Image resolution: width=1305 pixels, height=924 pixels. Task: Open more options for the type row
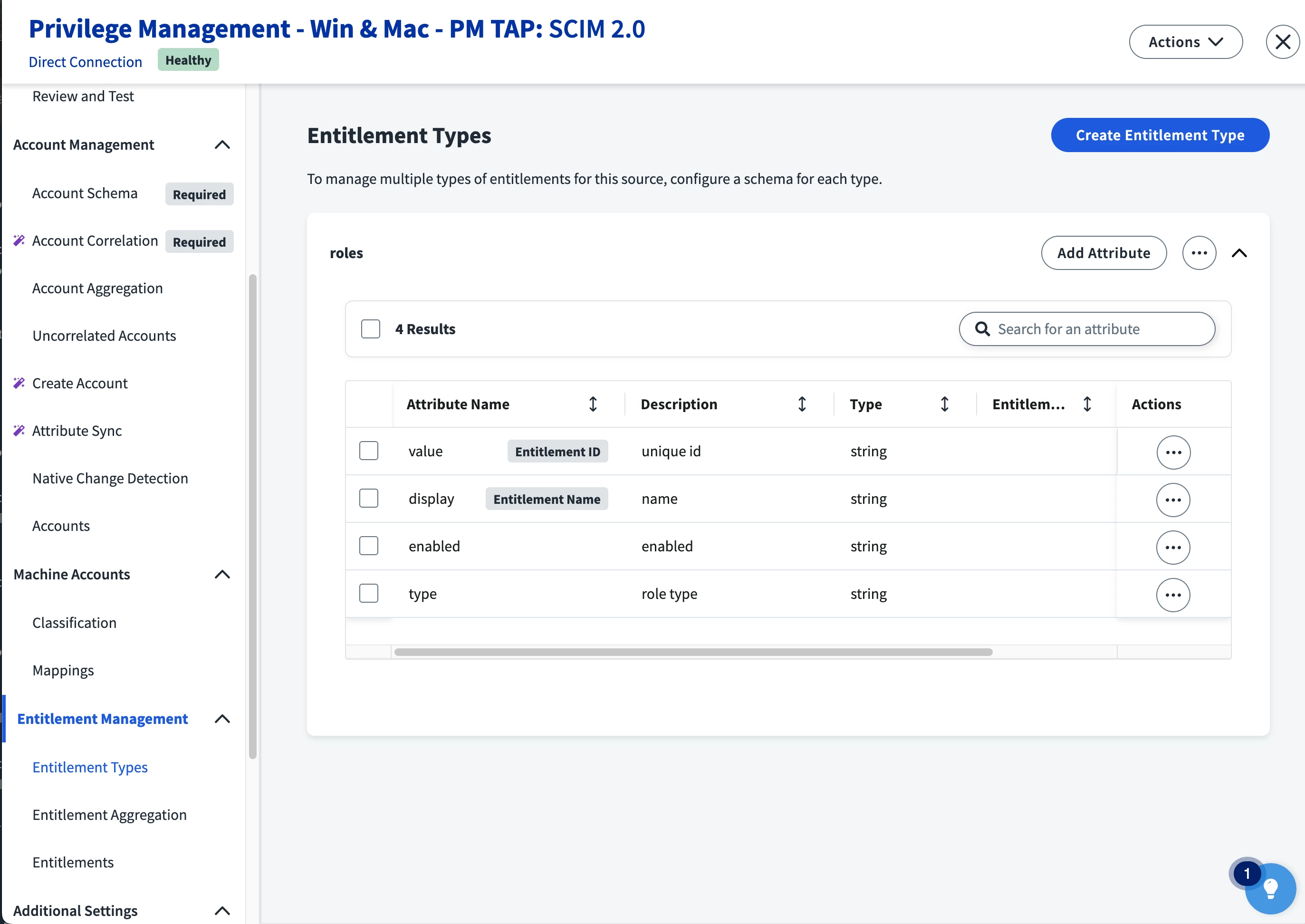coord(1173,595)
